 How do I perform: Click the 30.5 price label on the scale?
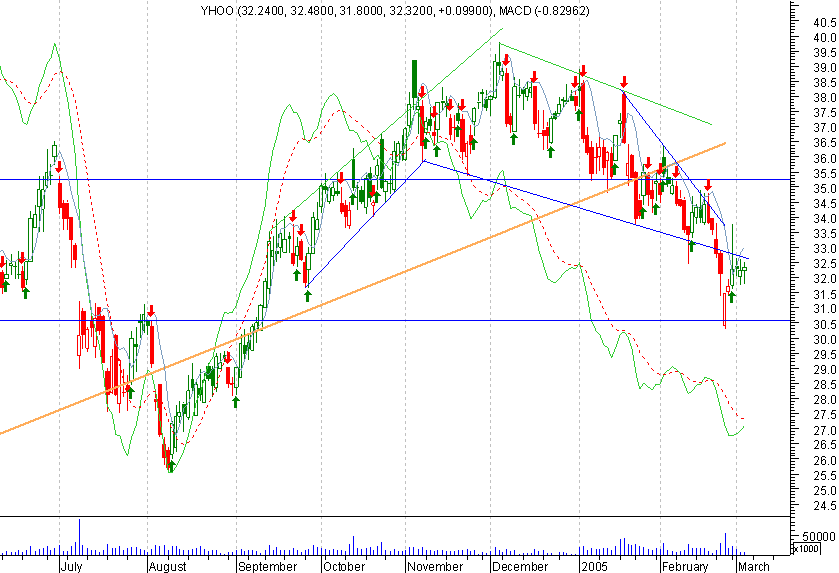[x=825, y=324]
